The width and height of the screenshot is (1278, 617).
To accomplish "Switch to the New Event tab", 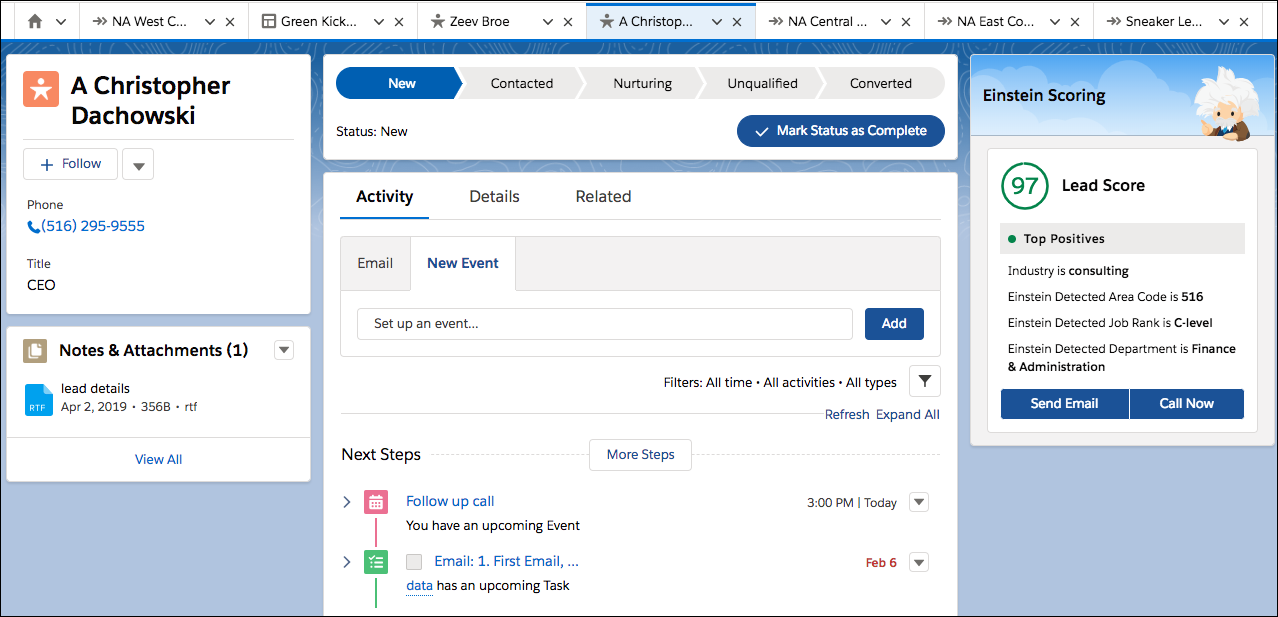I will [x=463, y=263].
